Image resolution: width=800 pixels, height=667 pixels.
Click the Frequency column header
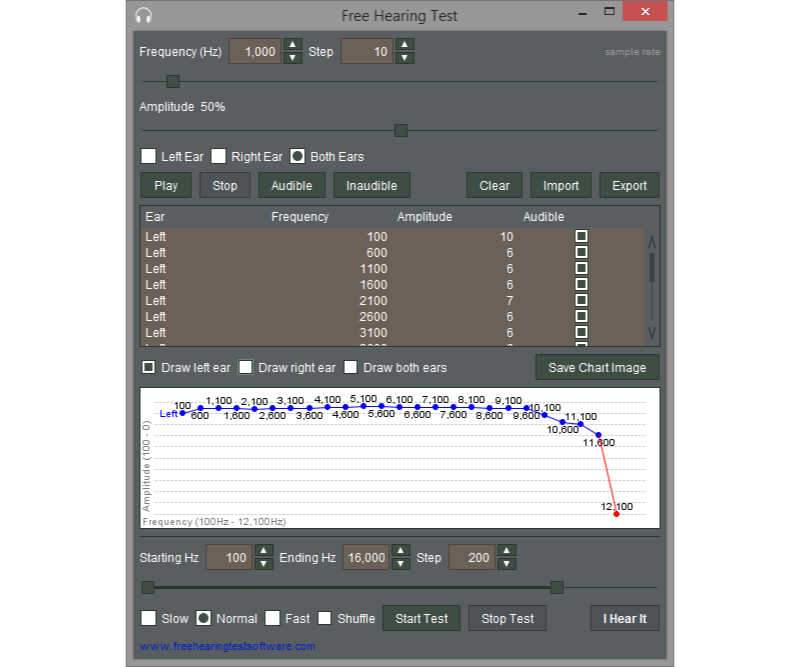tap(299, 217)
